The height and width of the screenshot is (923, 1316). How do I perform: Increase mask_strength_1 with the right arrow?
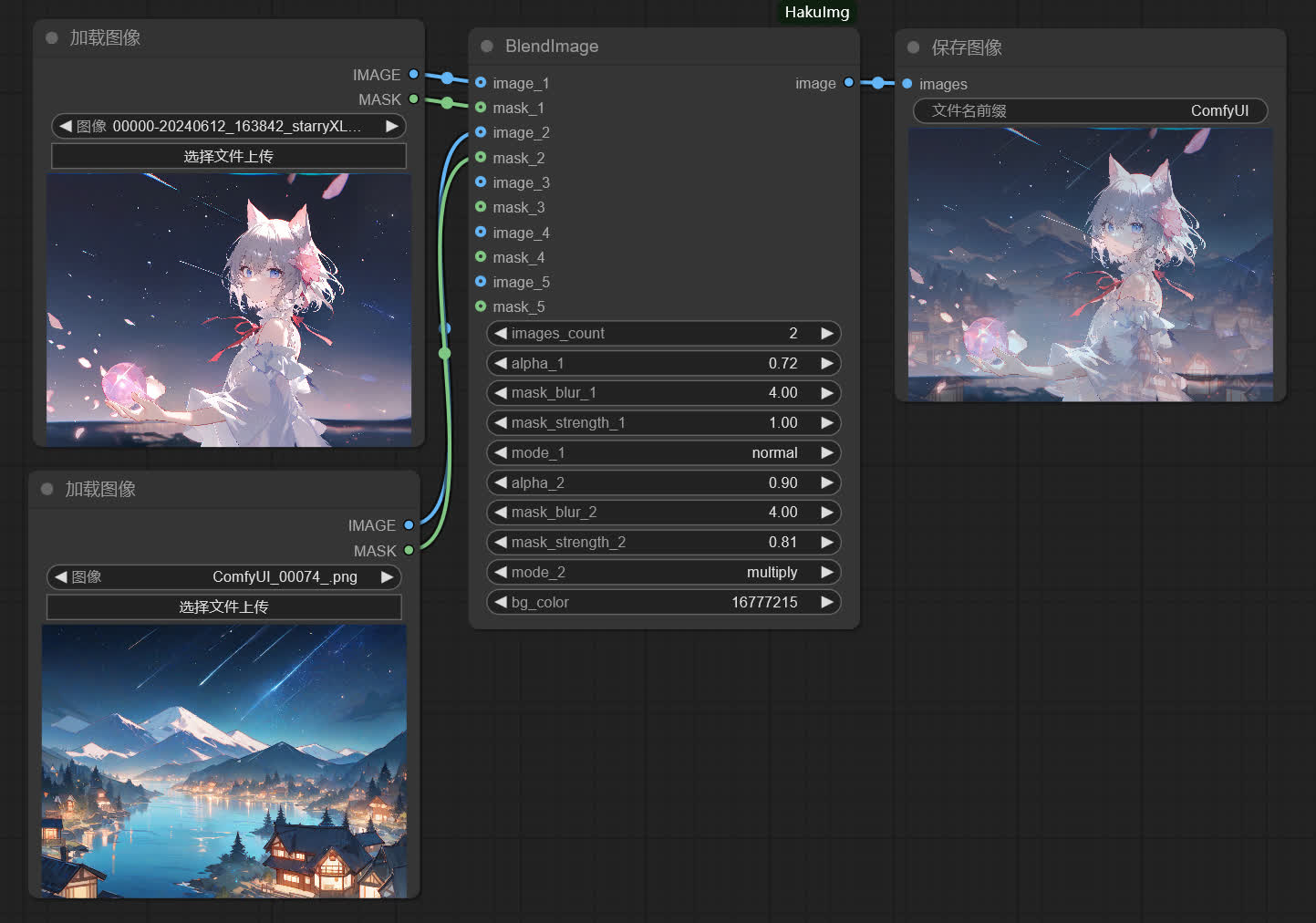[x=827, y=423]
